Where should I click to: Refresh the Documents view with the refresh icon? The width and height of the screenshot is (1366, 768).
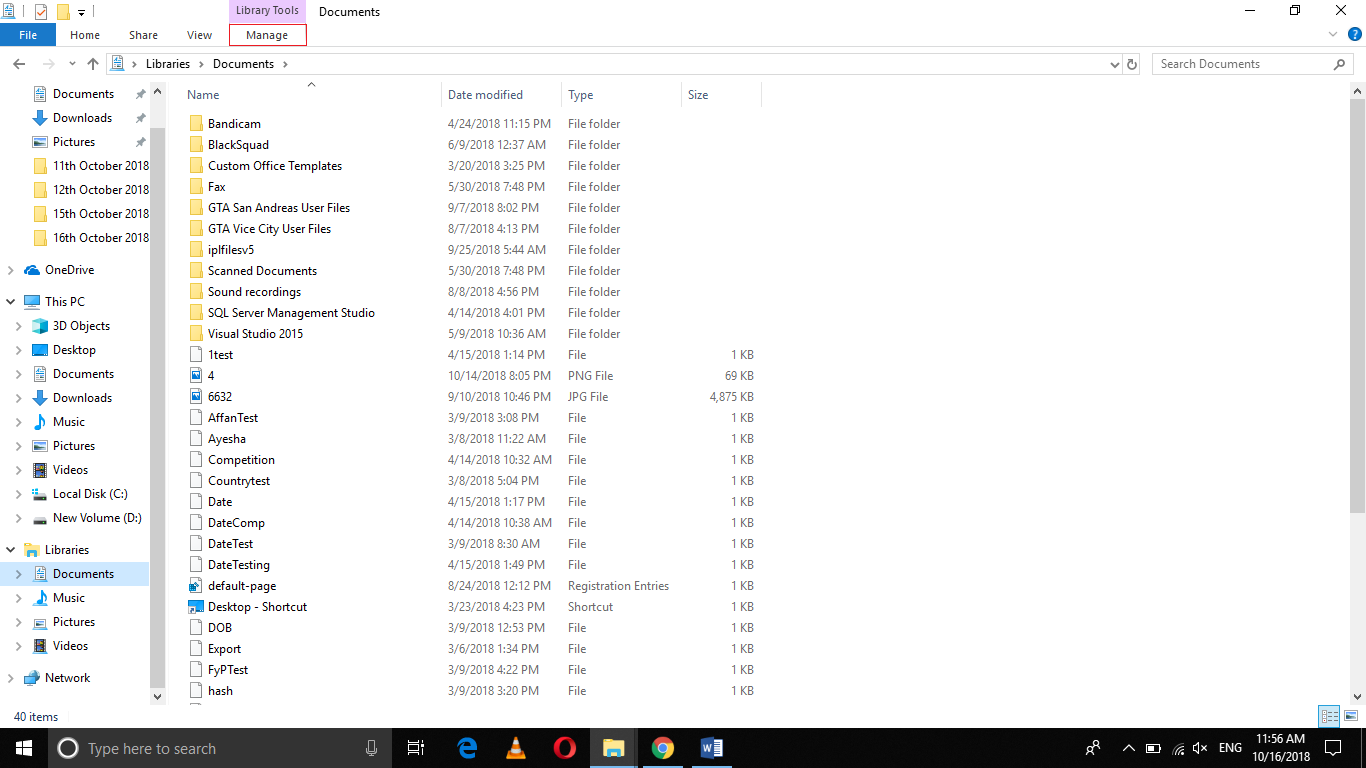pyautogui.click(x=1132, y=63)
